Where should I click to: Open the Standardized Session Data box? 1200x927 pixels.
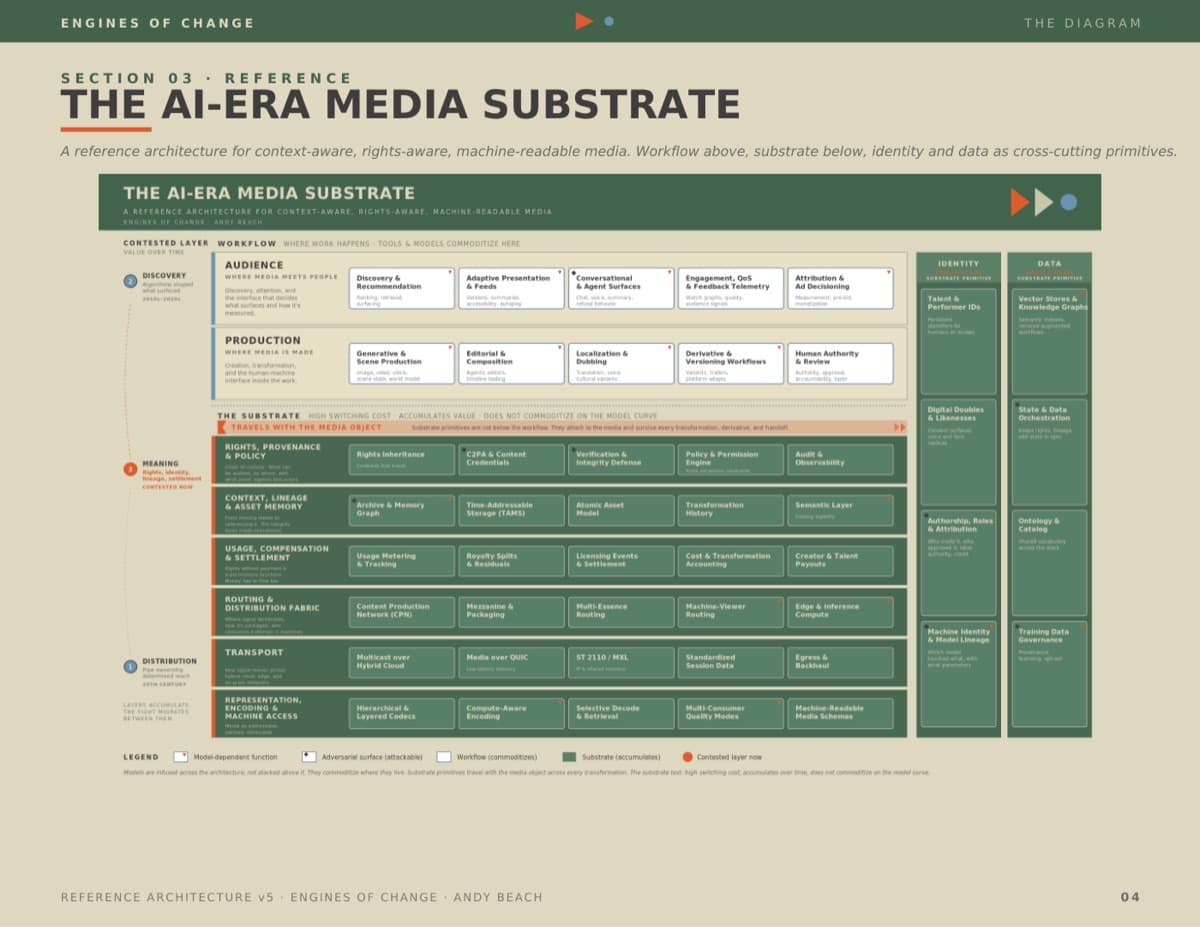tap(731, 663)
